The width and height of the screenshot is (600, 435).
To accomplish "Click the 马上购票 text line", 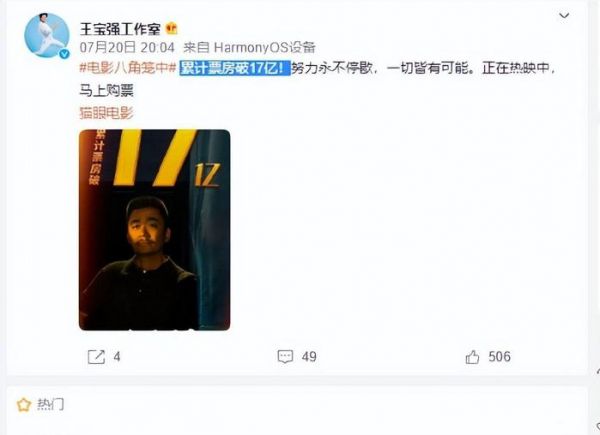I will click(106, 91).
